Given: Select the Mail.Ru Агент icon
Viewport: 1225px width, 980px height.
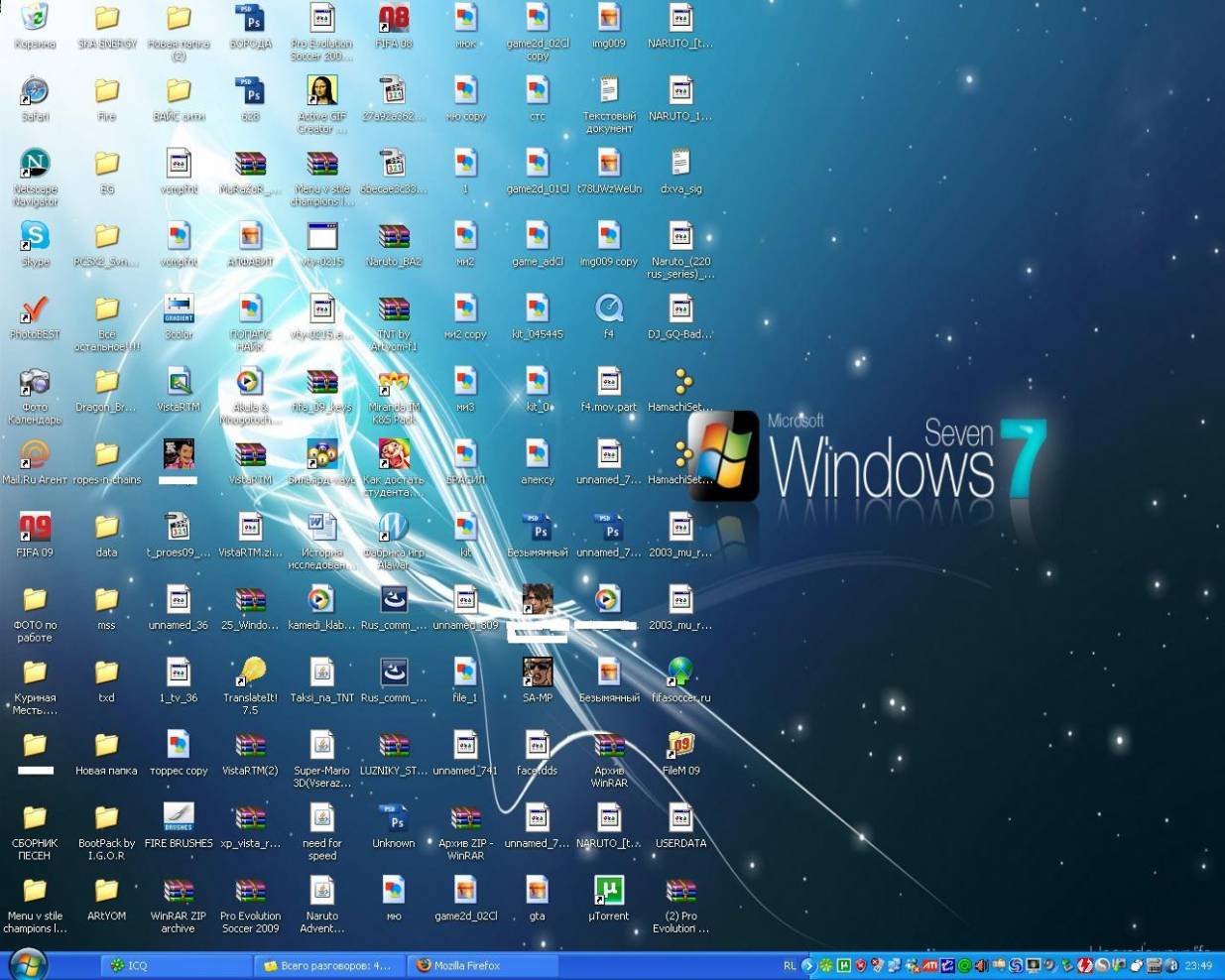Looking at the screenshot, I should (35, 455).
